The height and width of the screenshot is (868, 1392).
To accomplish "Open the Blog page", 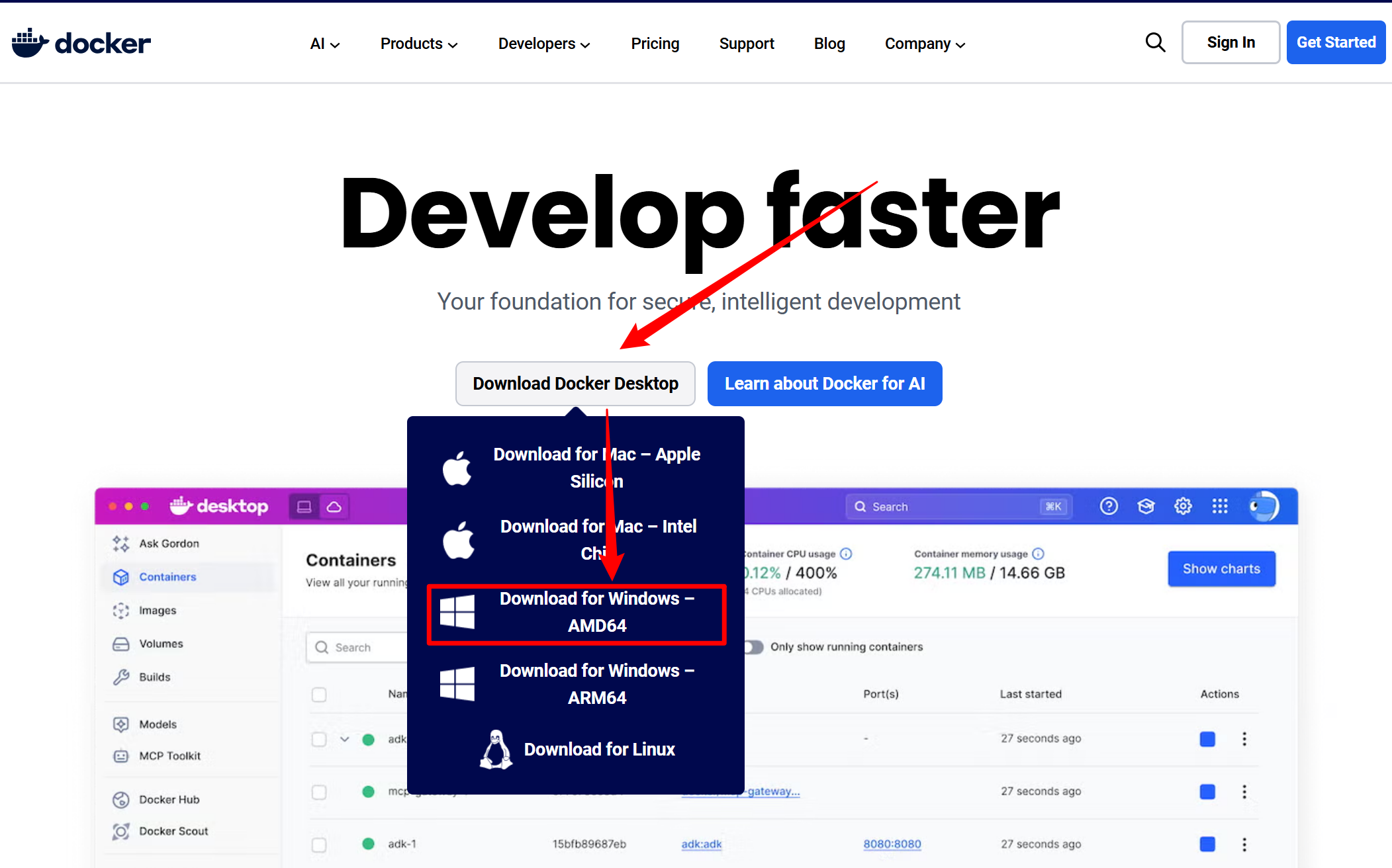I will pyautogui.click(x=829, y=44).
